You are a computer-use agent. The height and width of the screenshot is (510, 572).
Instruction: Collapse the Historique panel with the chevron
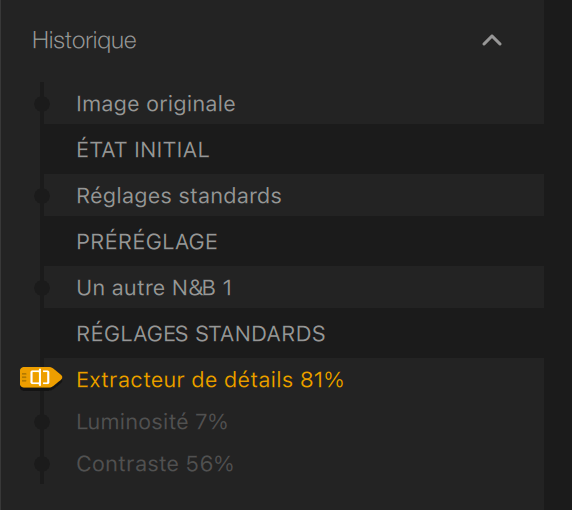(492, 40)
